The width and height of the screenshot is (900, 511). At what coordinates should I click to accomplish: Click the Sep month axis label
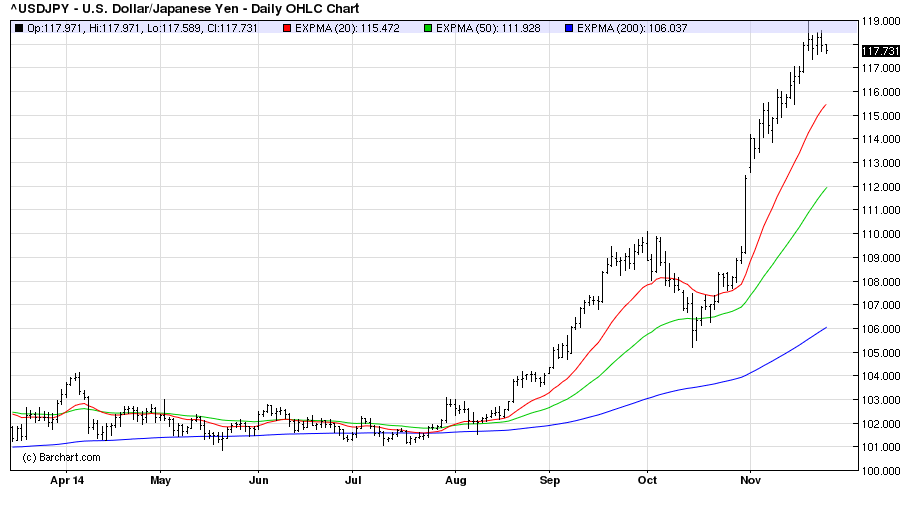pyautogui.click(x=549, y=480)
